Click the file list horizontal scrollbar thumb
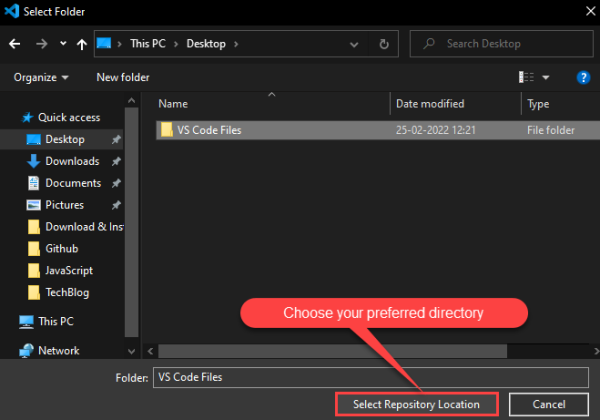 click(333, 351)
